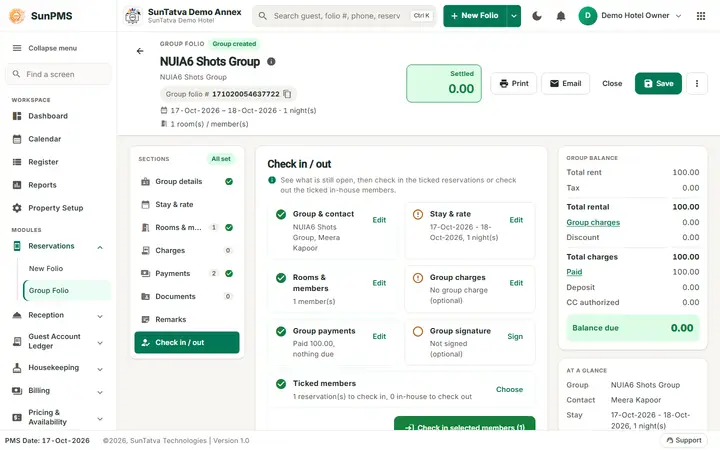Click the Close button

click(612, 84)
